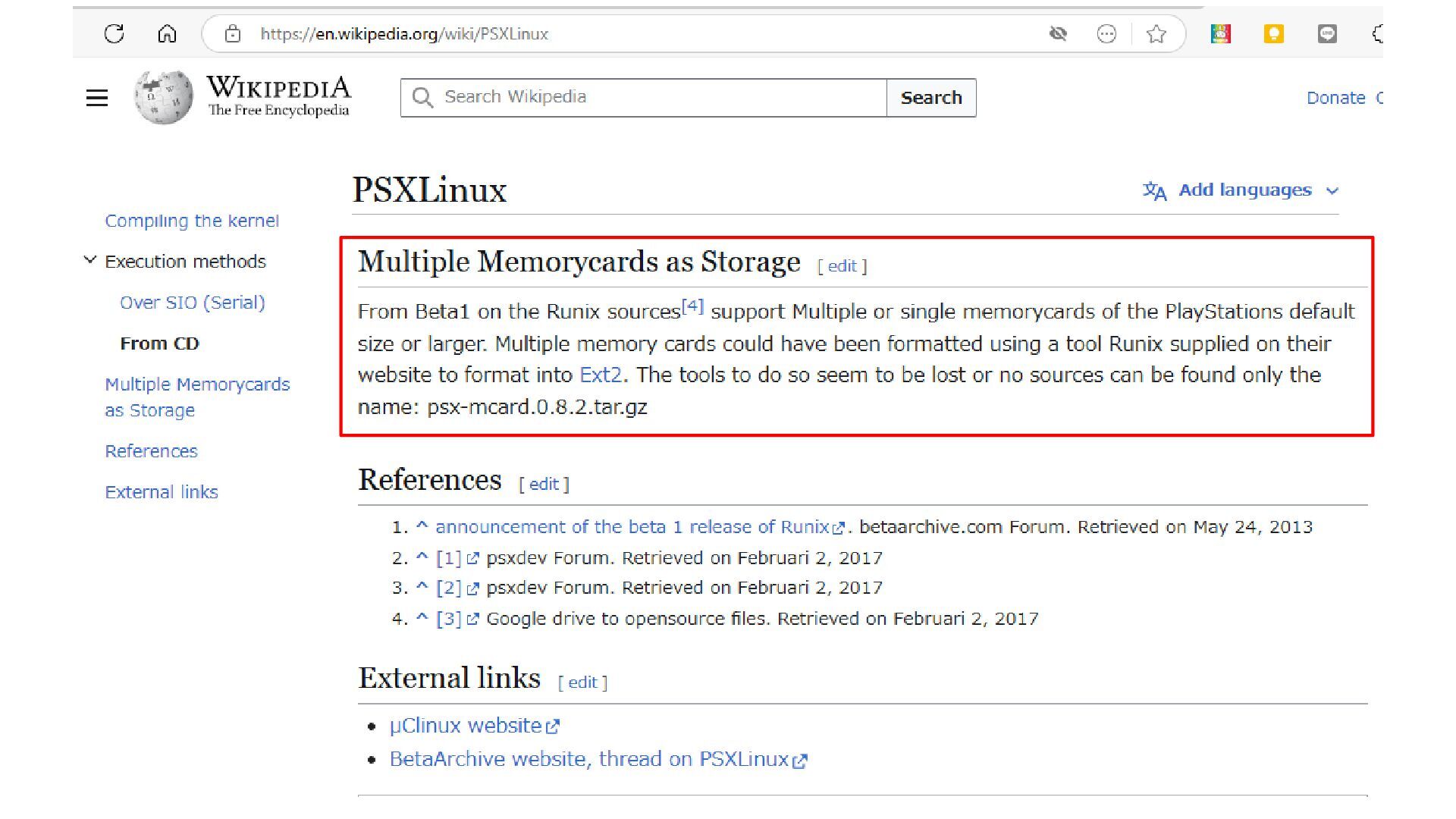
Task: Click the Wikipedia globe logo
Action: [x=163, y=97]
